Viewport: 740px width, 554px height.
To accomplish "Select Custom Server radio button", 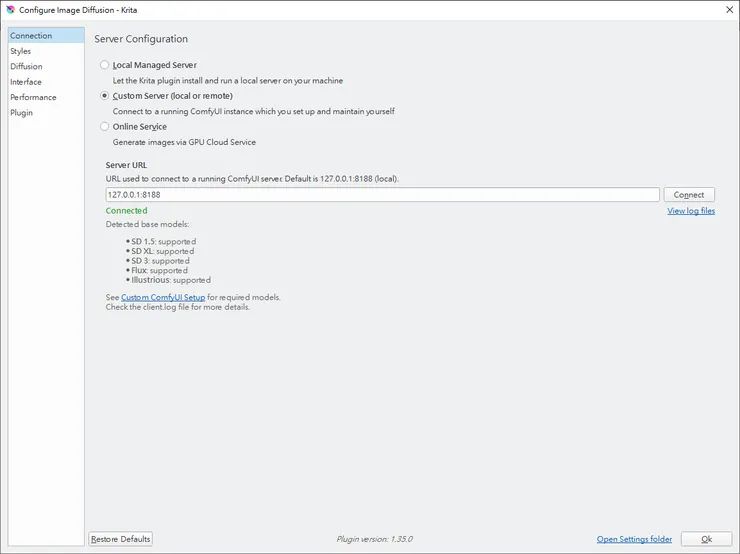I will coord(105,96).
